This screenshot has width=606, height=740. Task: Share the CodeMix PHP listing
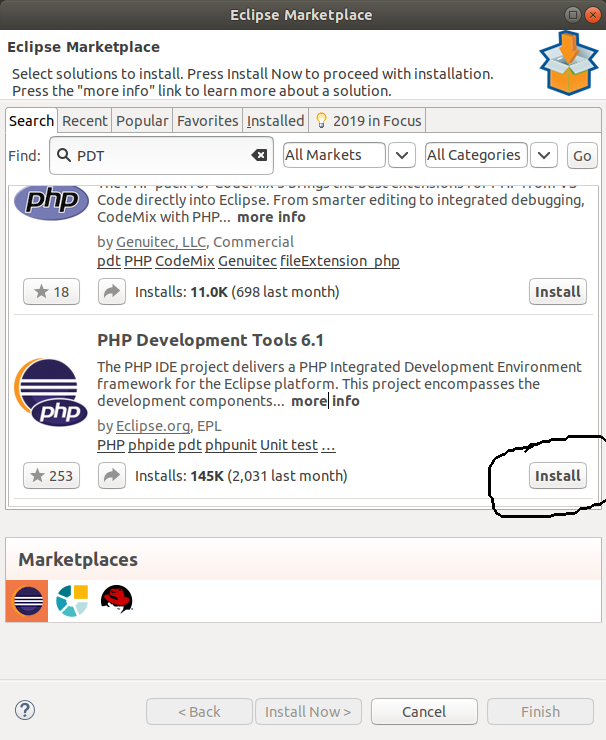pyautogui.click(x=112, y=292)
